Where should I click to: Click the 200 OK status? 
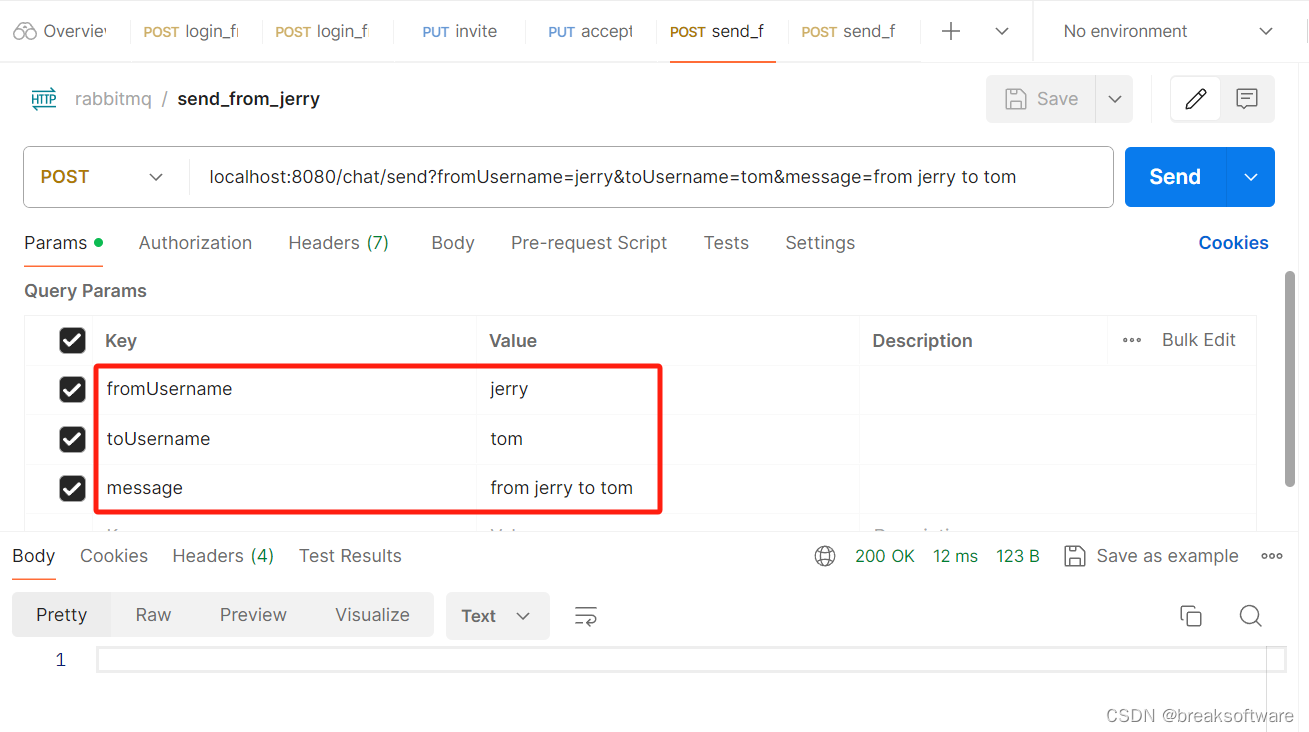(x=885, y=556)
